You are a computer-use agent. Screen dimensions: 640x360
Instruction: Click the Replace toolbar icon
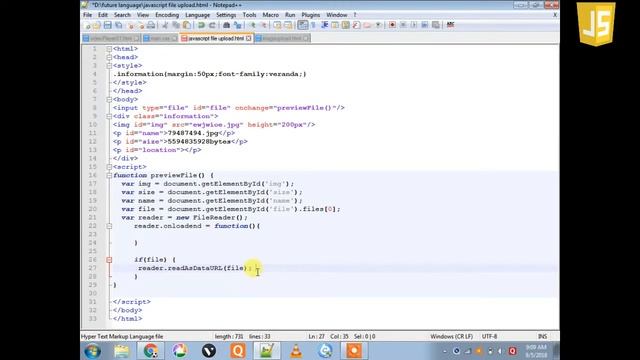pyautogui.click(x=238, y=25)
